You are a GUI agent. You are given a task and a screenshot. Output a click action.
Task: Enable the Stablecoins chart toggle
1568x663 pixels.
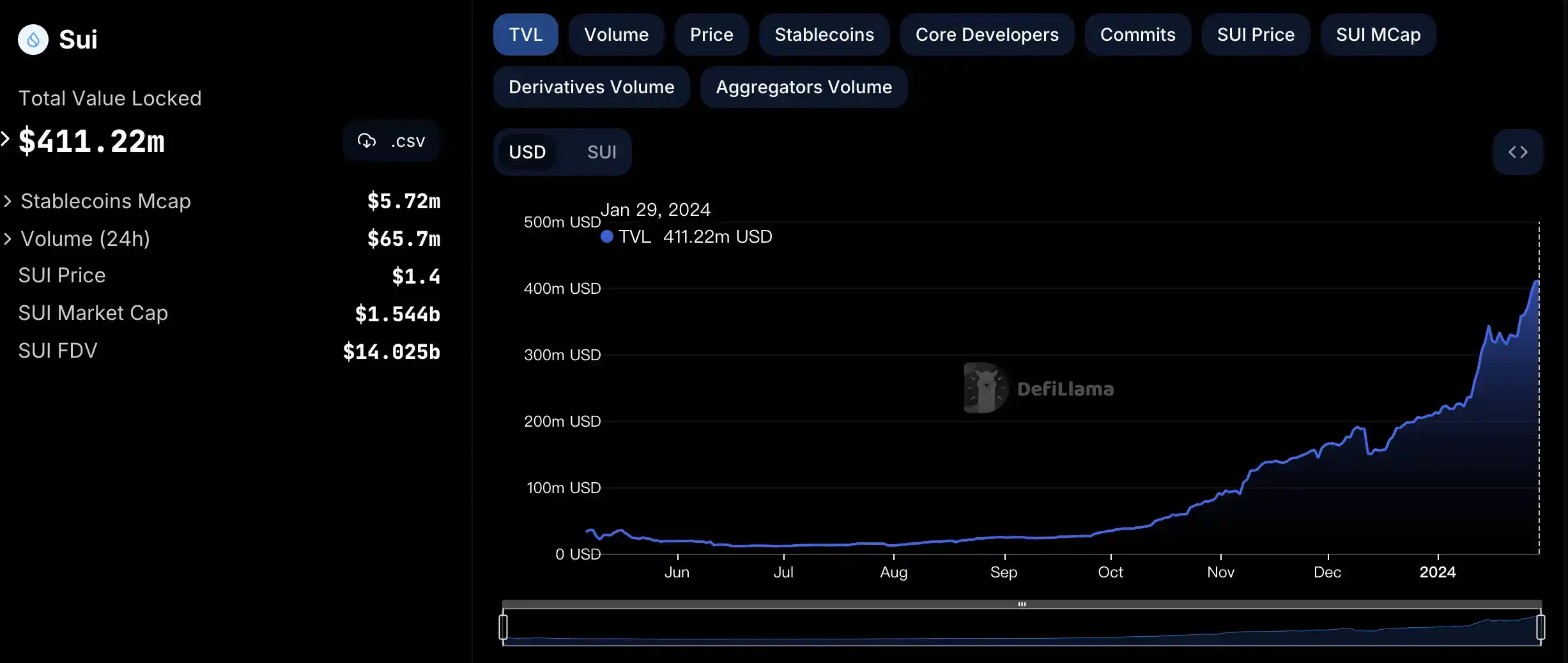[824, 34]
